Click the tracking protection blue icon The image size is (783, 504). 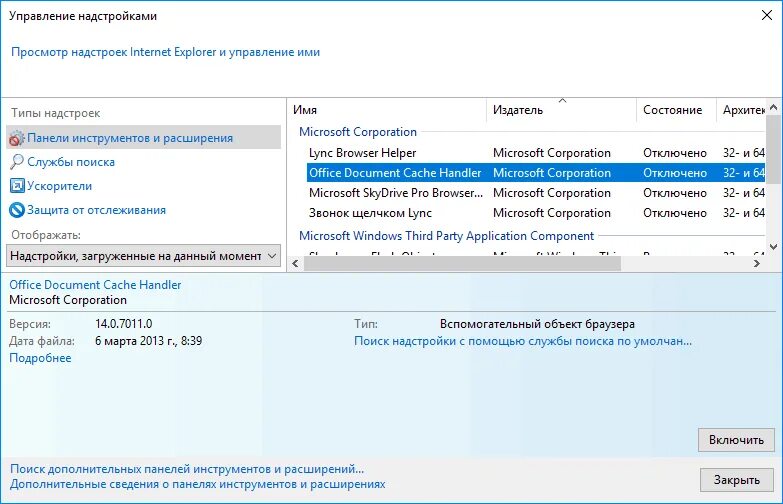[x=16, y=210]
